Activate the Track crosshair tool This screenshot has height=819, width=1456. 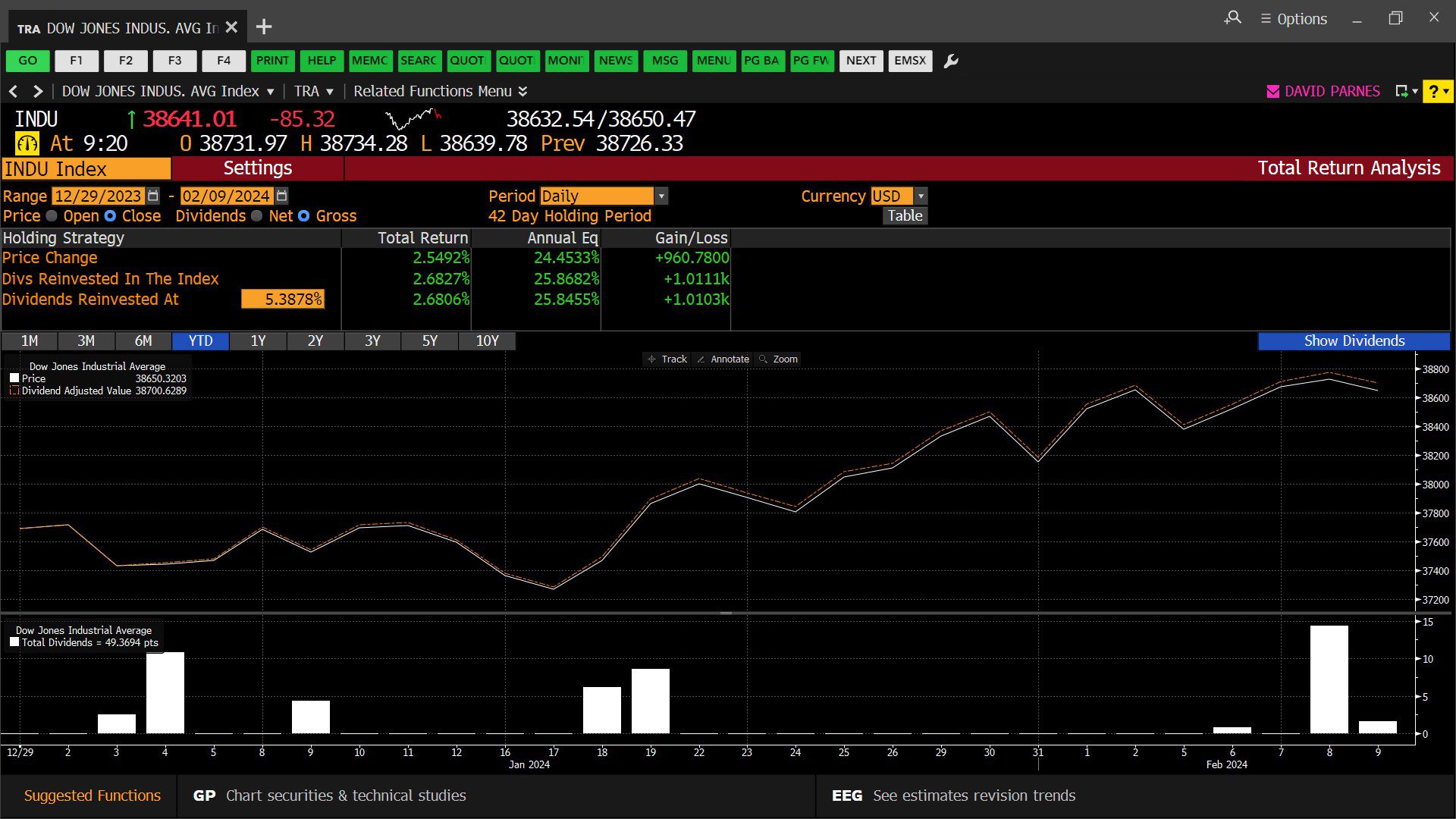(x=667, y=359)
